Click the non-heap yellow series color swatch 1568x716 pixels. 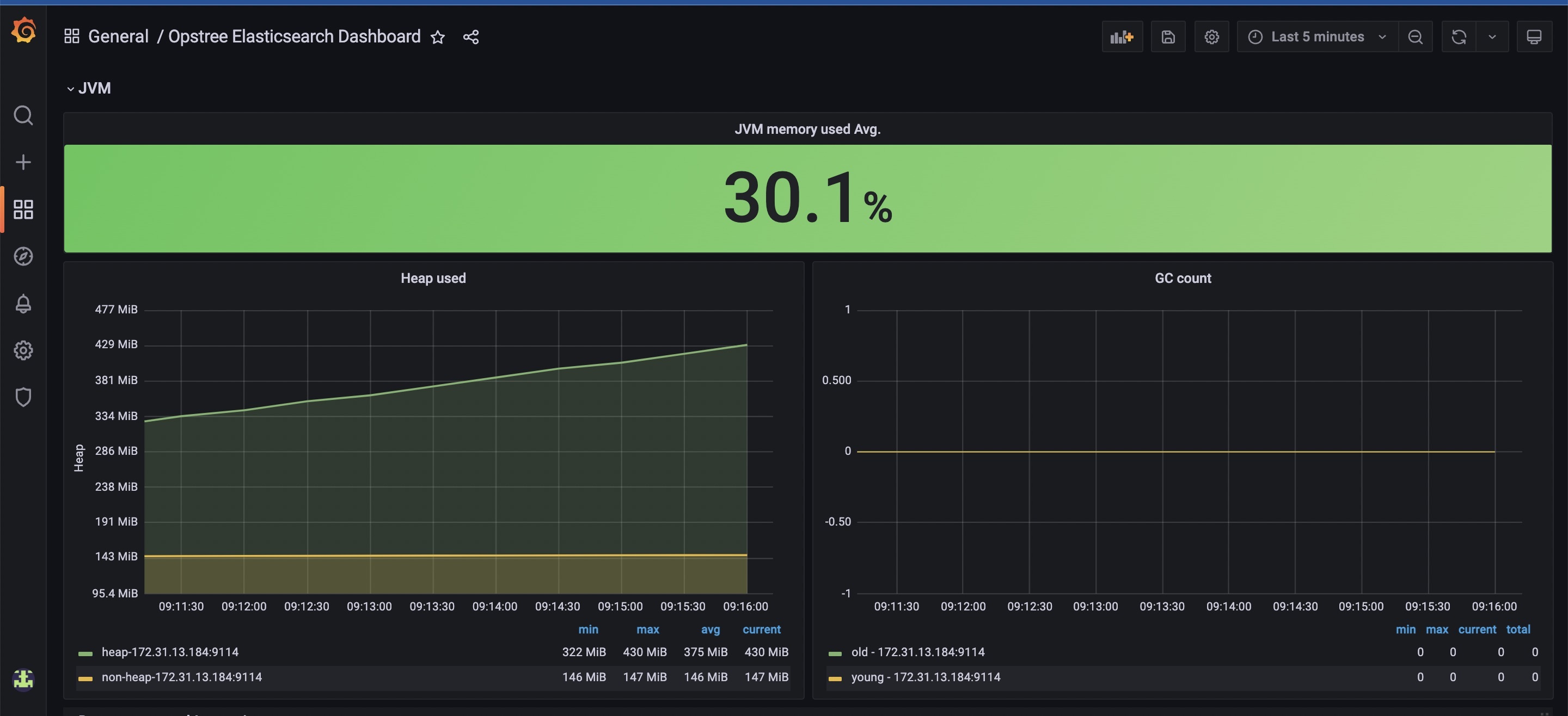[85, 678]
